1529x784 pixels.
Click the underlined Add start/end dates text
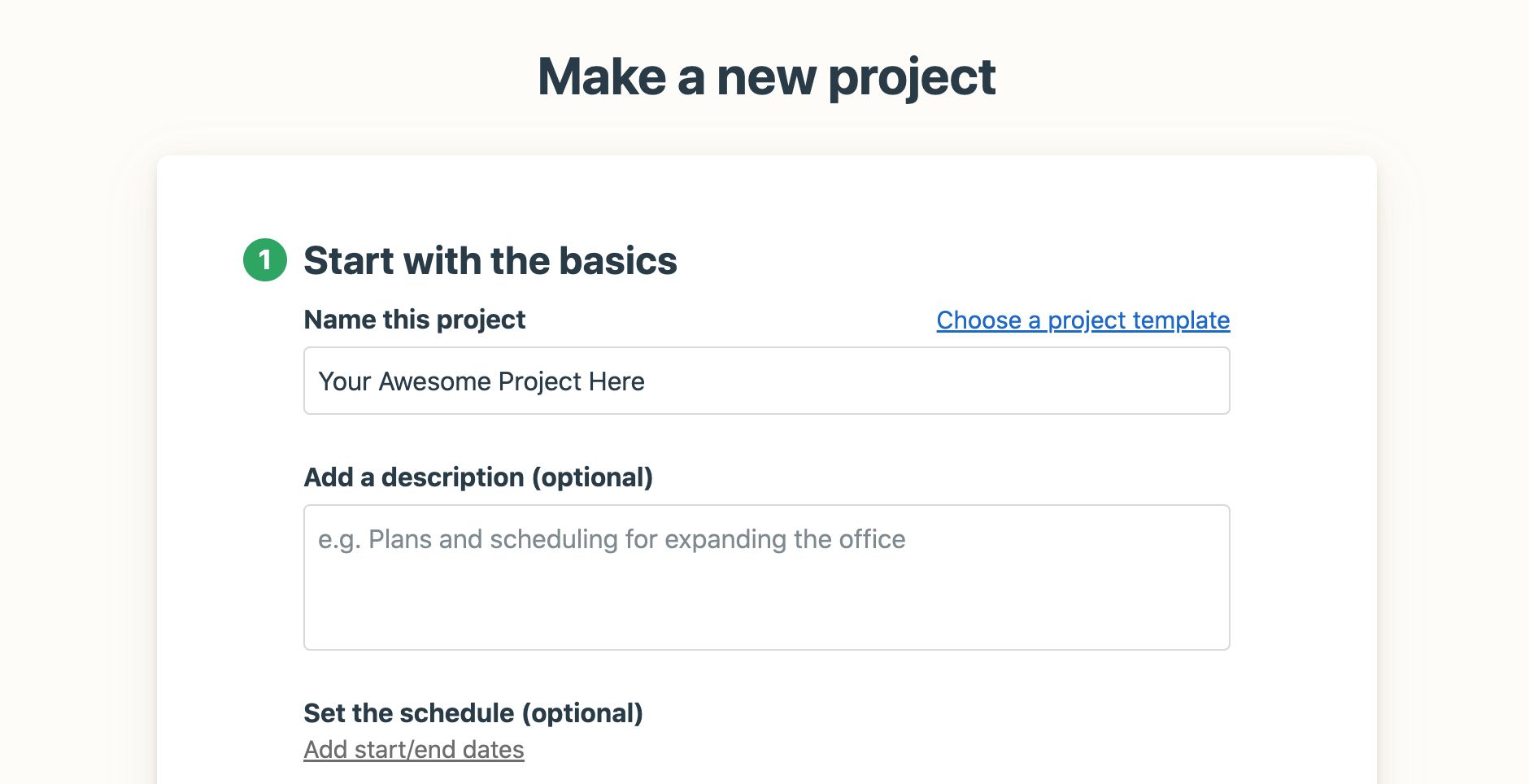[x=413, y=749]
